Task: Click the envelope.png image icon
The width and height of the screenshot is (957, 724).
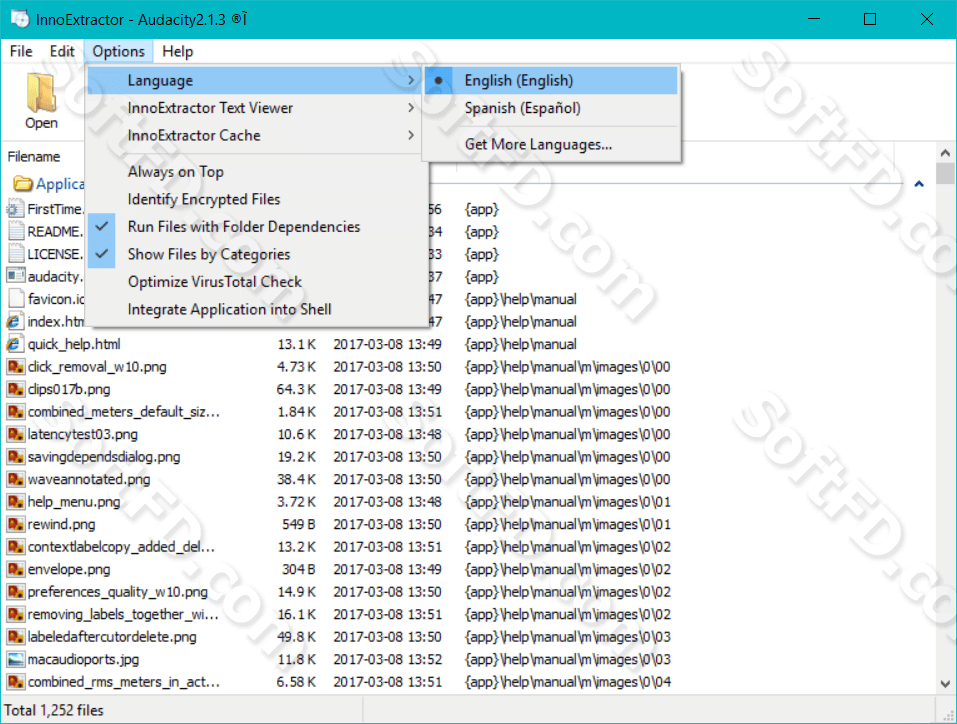Action: 15,570
